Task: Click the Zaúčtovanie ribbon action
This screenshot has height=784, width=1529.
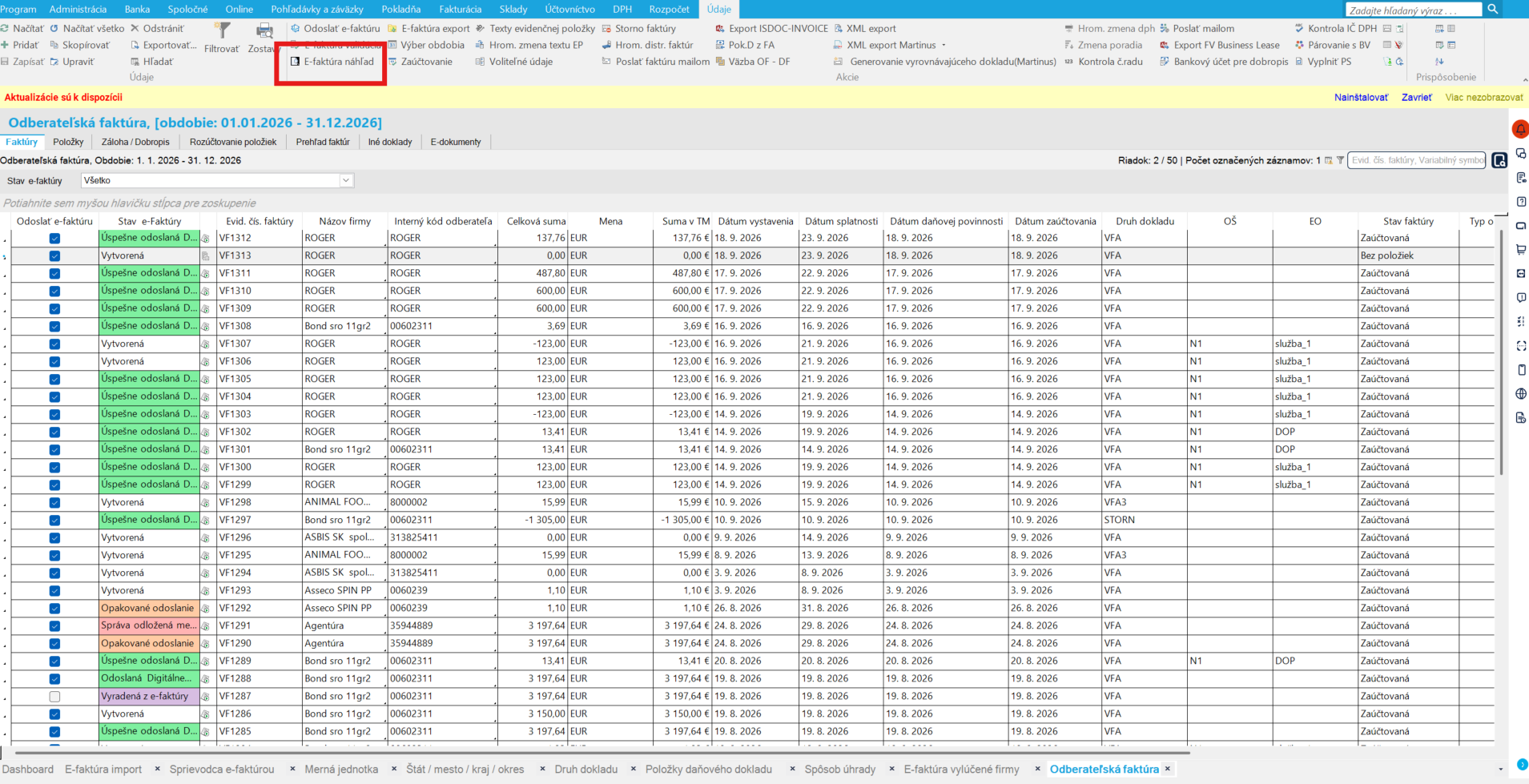Action: (420, 62)
